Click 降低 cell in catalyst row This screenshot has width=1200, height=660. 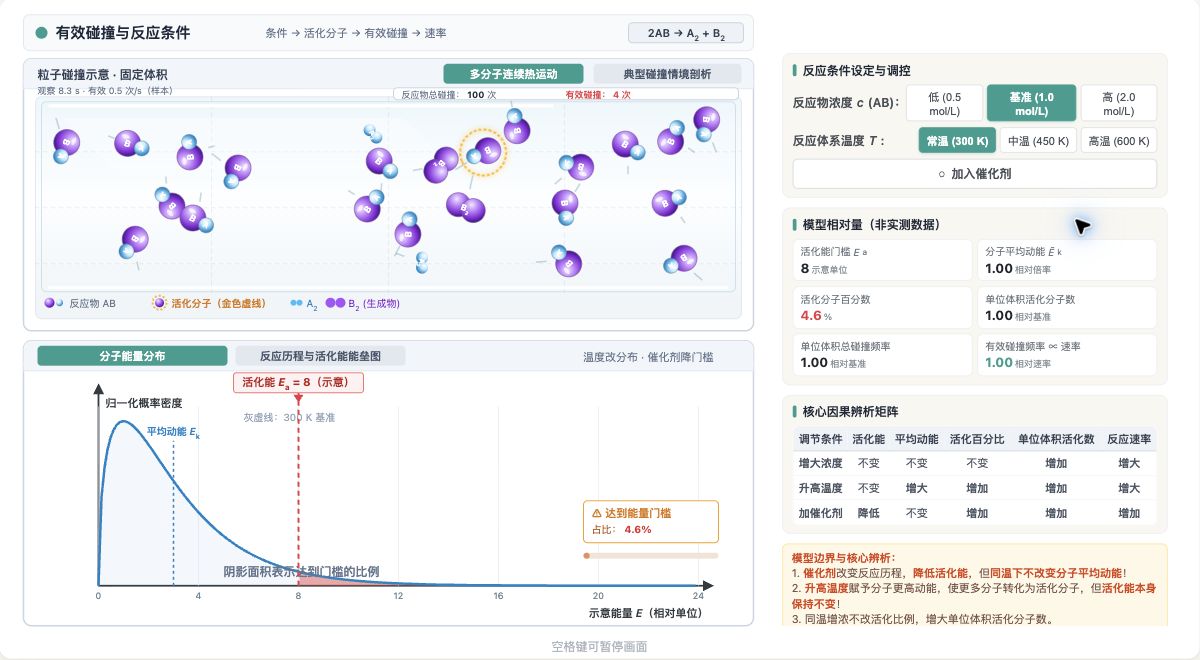click(x=869, y=513)
